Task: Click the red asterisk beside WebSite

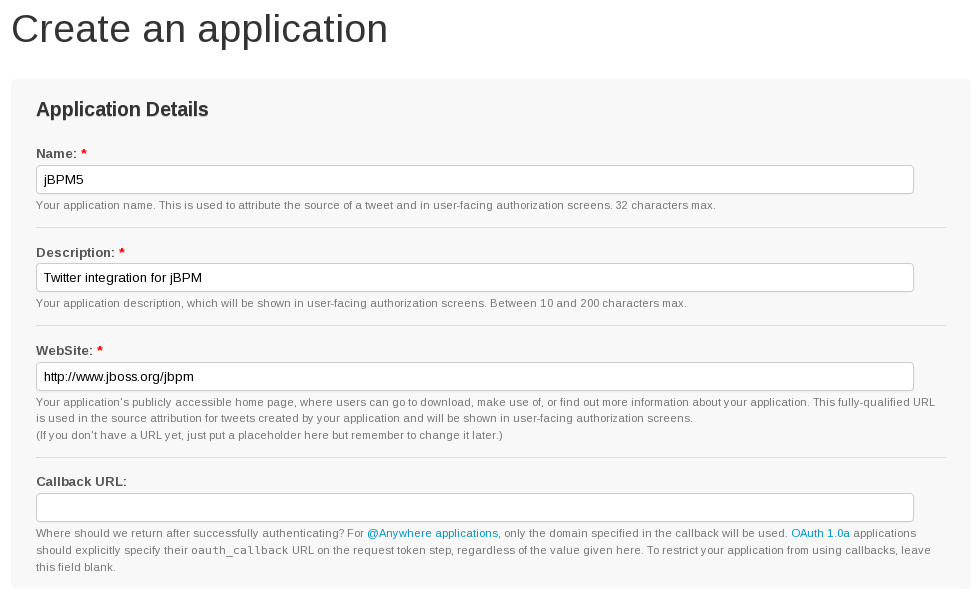Action: pyautogui.click(x=100, y=351)
